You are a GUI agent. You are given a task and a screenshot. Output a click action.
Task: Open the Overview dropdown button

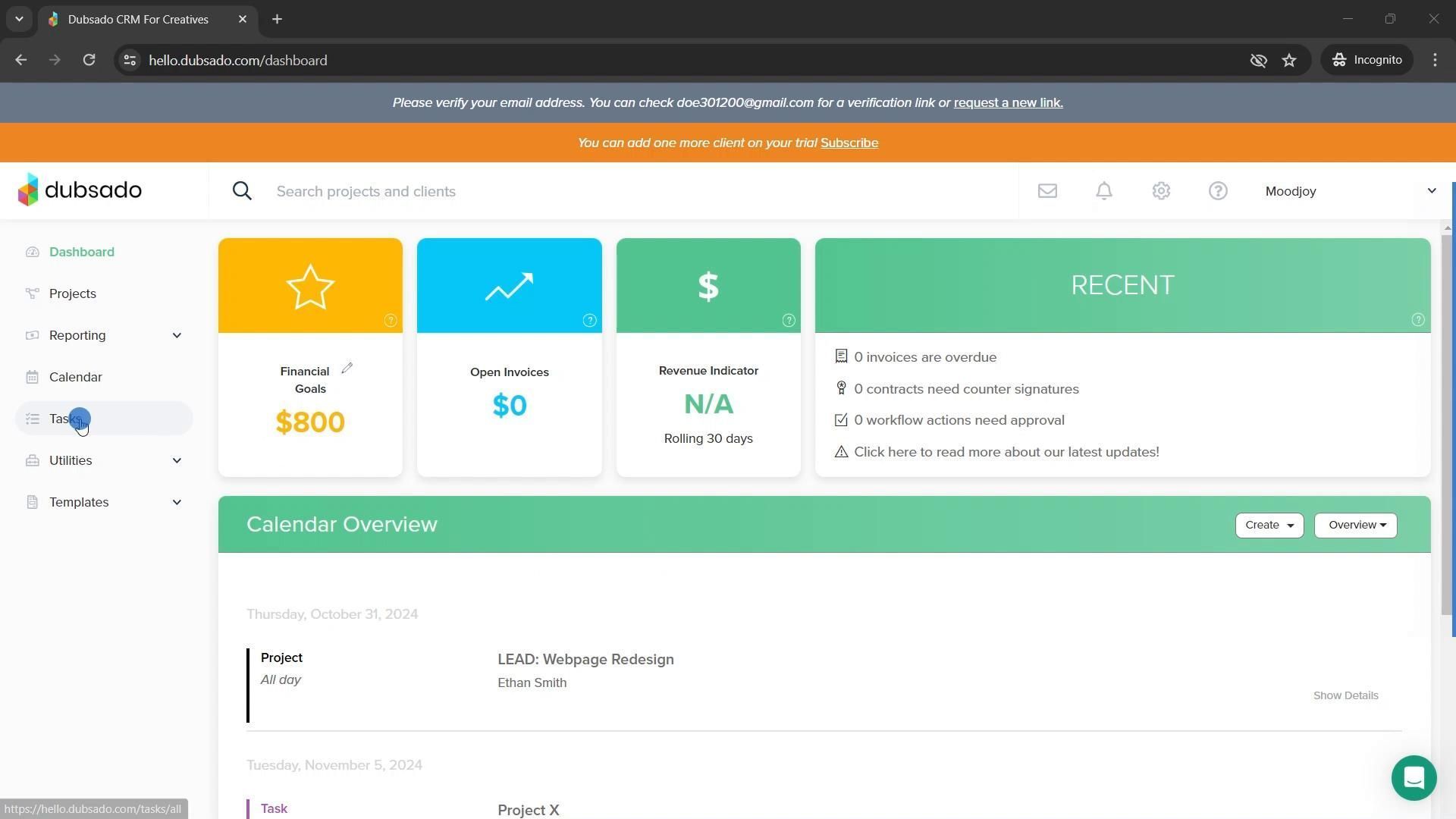point(1355,526)
